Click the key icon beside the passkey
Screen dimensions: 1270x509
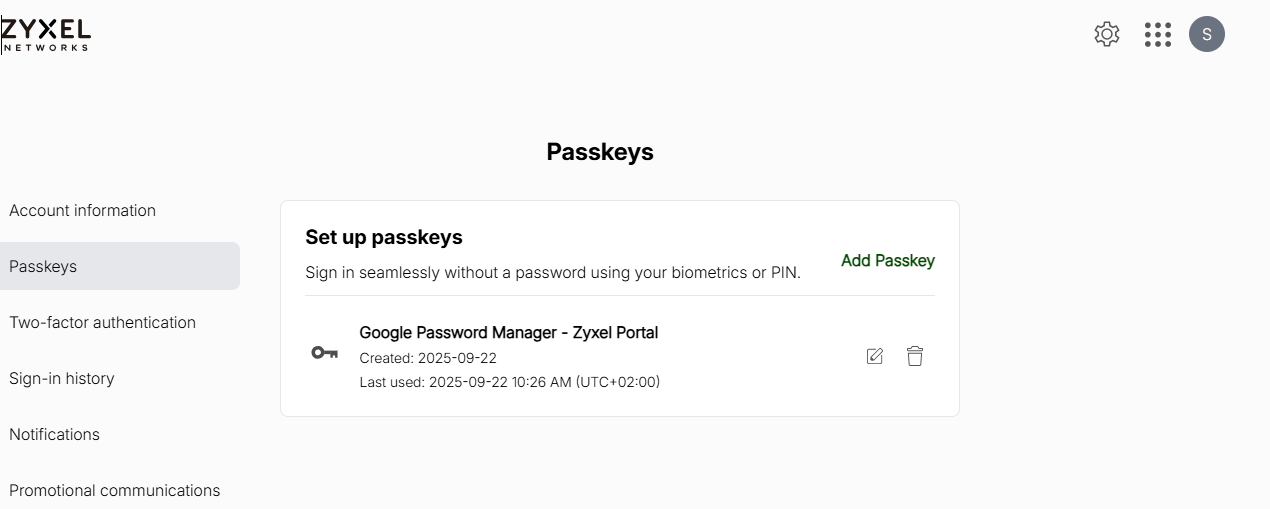click(325, 353)
